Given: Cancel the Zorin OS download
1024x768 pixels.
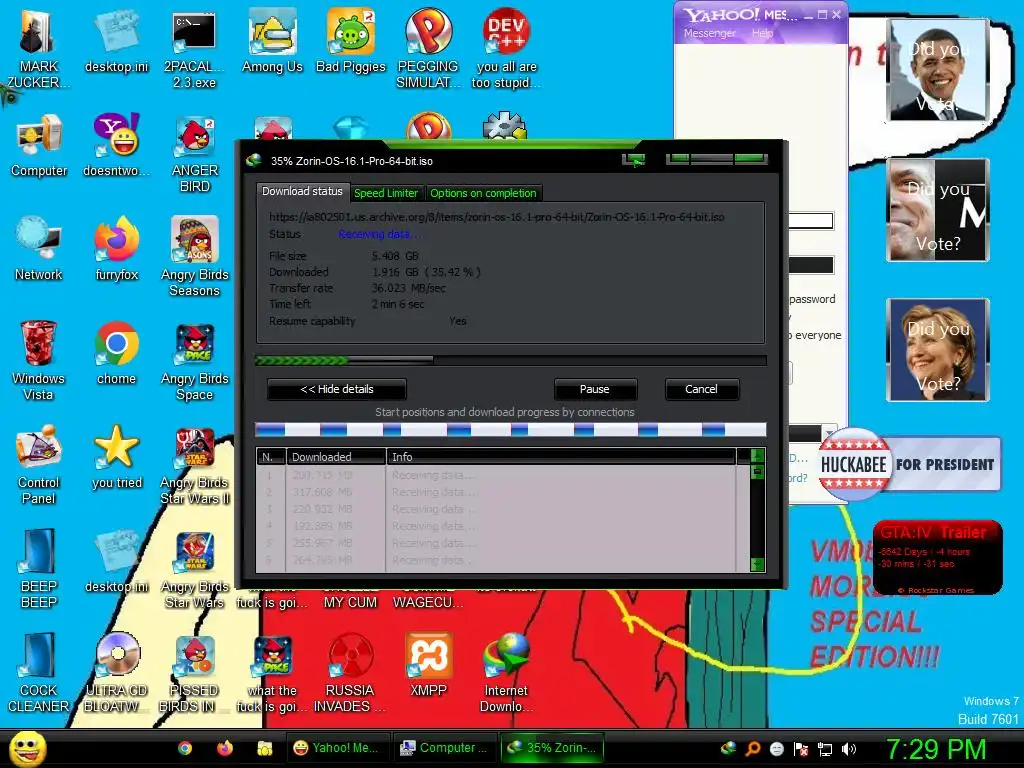Looking at the screenshot, I should [x=701, y=389].
